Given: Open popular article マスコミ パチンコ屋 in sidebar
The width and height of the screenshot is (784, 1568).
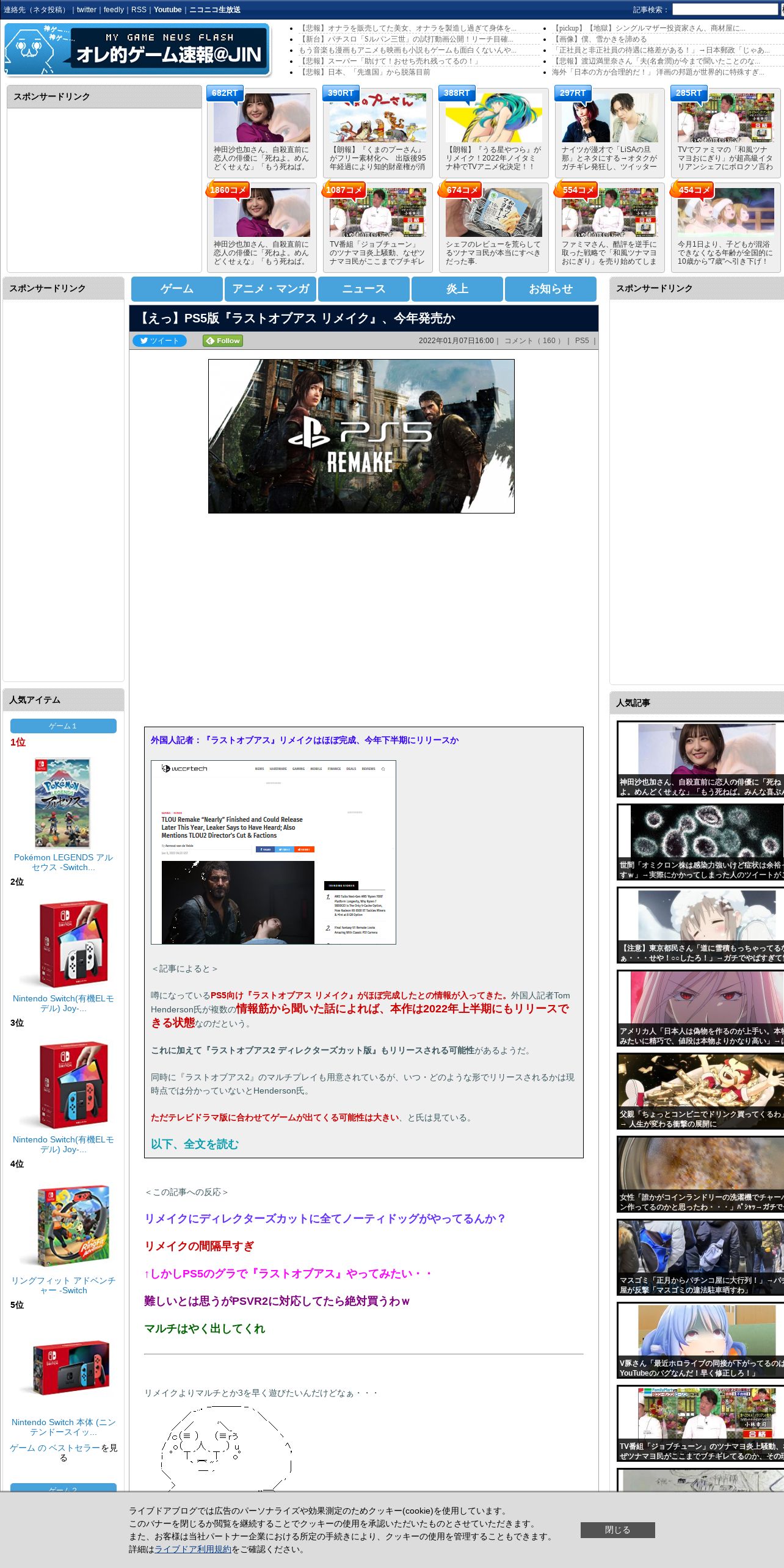Looking at the screenshot, I should click(x=700, y=1257).
